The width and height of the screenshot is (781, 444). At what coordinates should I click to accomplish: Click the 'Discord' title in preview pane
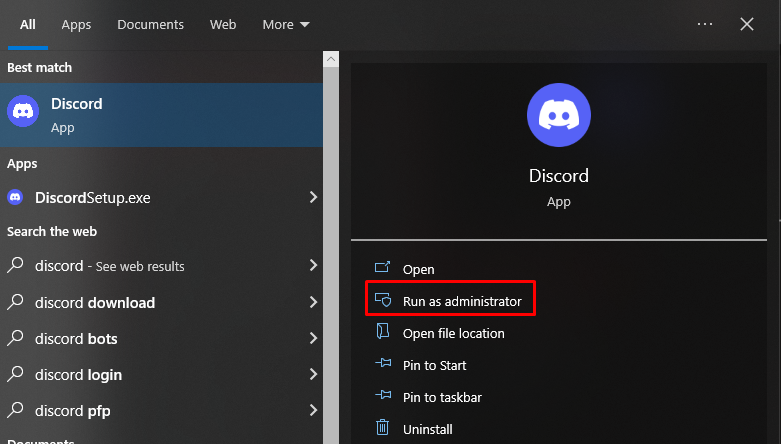(x=559, y=176)
